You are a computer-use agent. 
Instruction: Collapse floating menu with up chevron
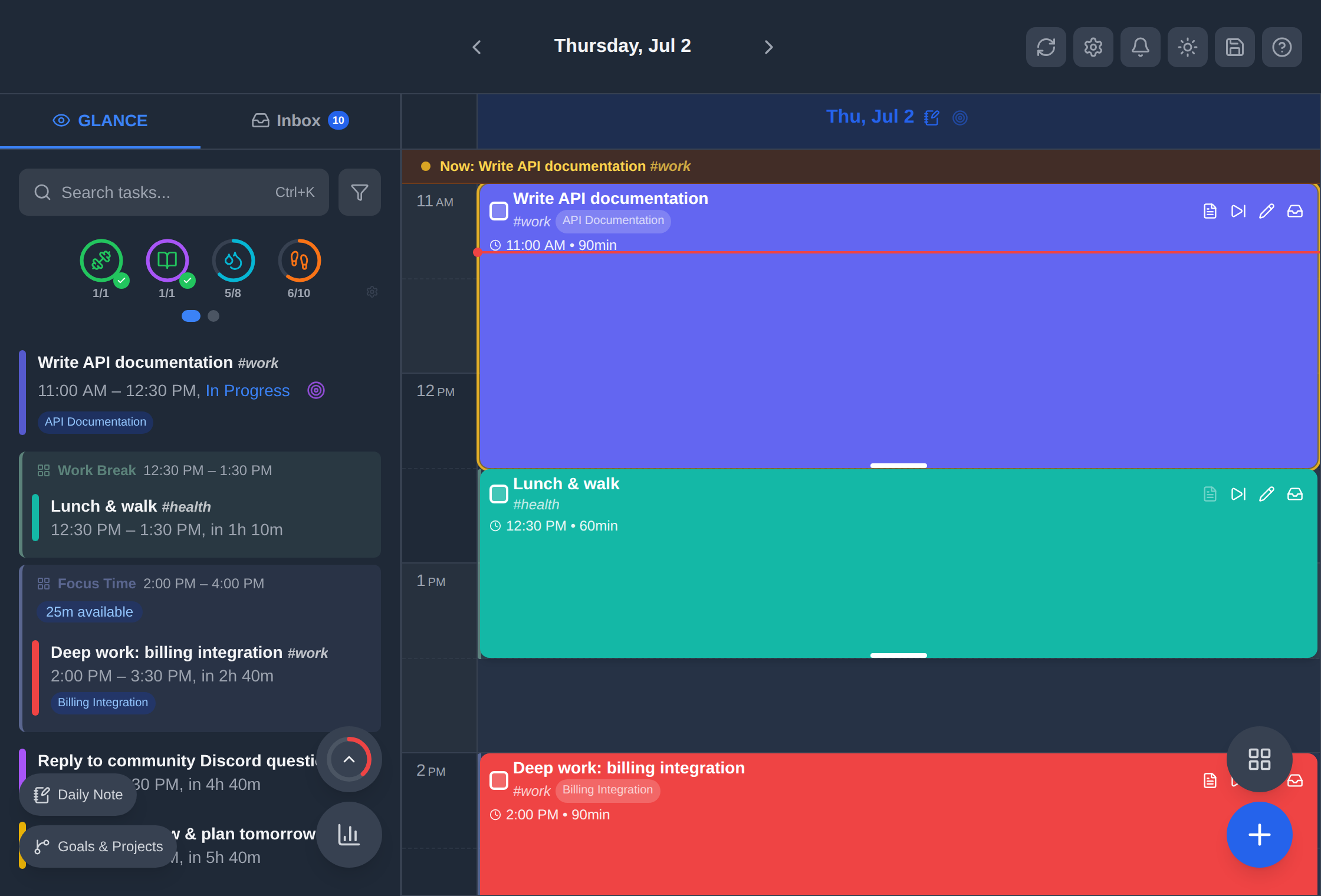(349, 759)
